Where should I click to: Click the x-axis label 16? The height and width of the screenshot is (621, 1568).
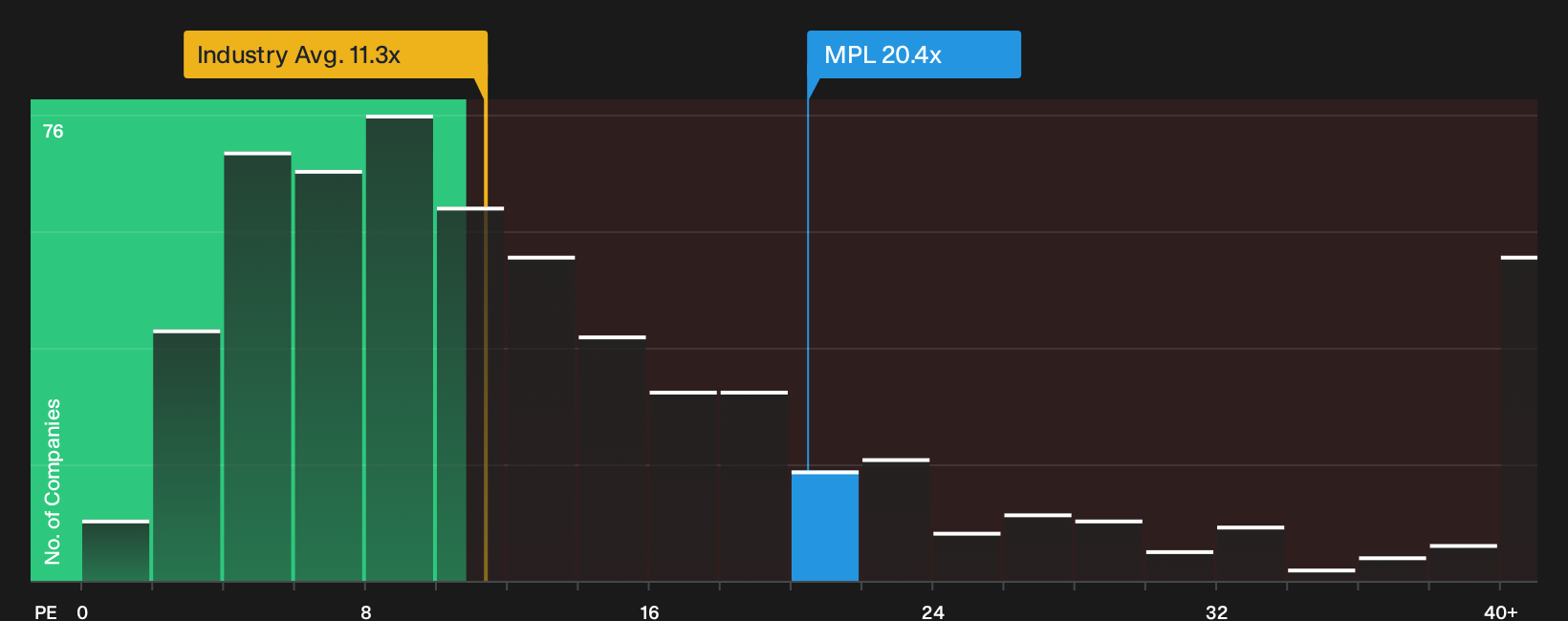tap(649, 612)
